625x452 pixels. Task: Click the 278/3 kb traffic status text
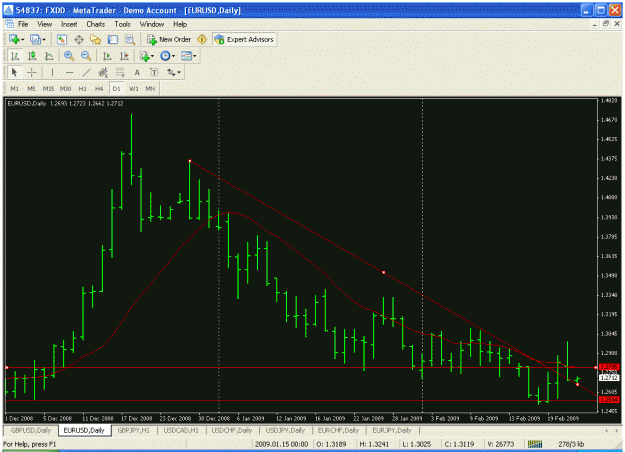point(571,444)
